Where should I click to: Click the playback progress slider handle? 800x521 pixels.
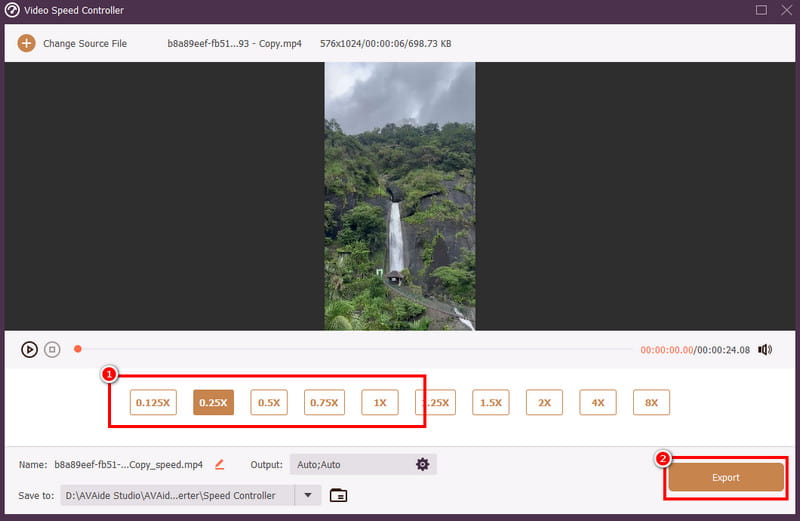77,349
